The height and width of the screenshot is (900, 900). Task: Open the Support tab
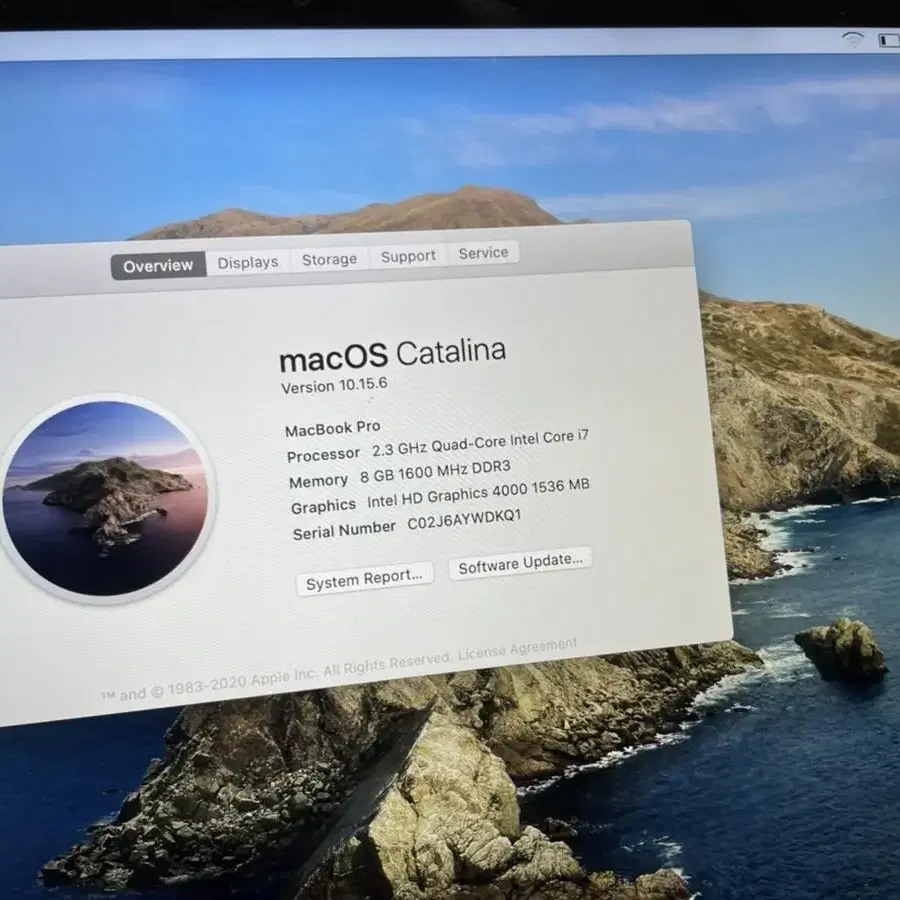[408, 256]
